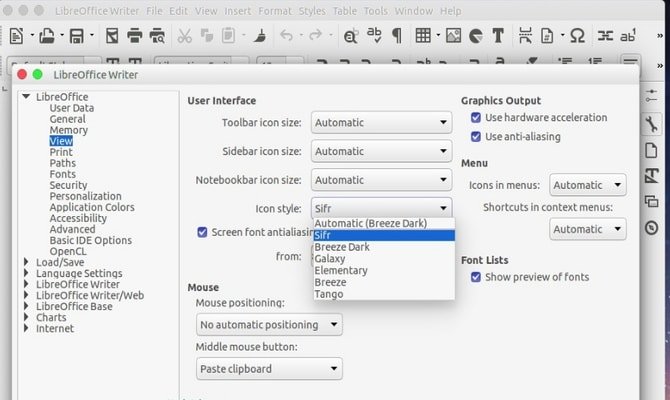Viewport: 670px width, 400px height.
Task: Toggle Use anti-aliasing checkbox
Action: click(x=476, y=137)
